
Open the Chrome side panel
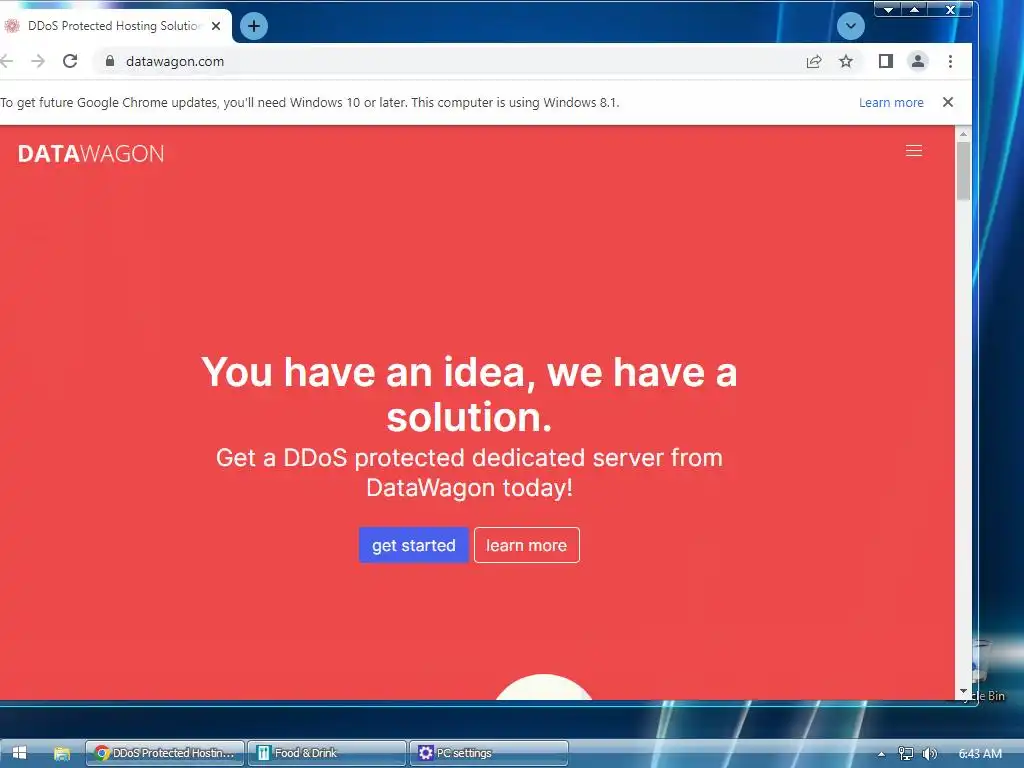(x=886, y=61)
